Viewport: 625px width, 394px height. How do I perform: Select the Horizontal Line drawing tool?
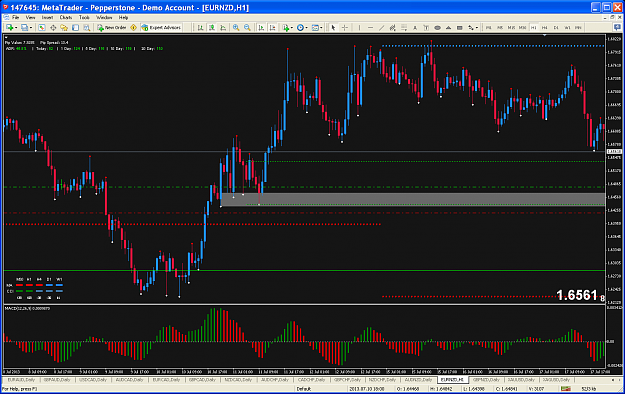click(370, 28)
